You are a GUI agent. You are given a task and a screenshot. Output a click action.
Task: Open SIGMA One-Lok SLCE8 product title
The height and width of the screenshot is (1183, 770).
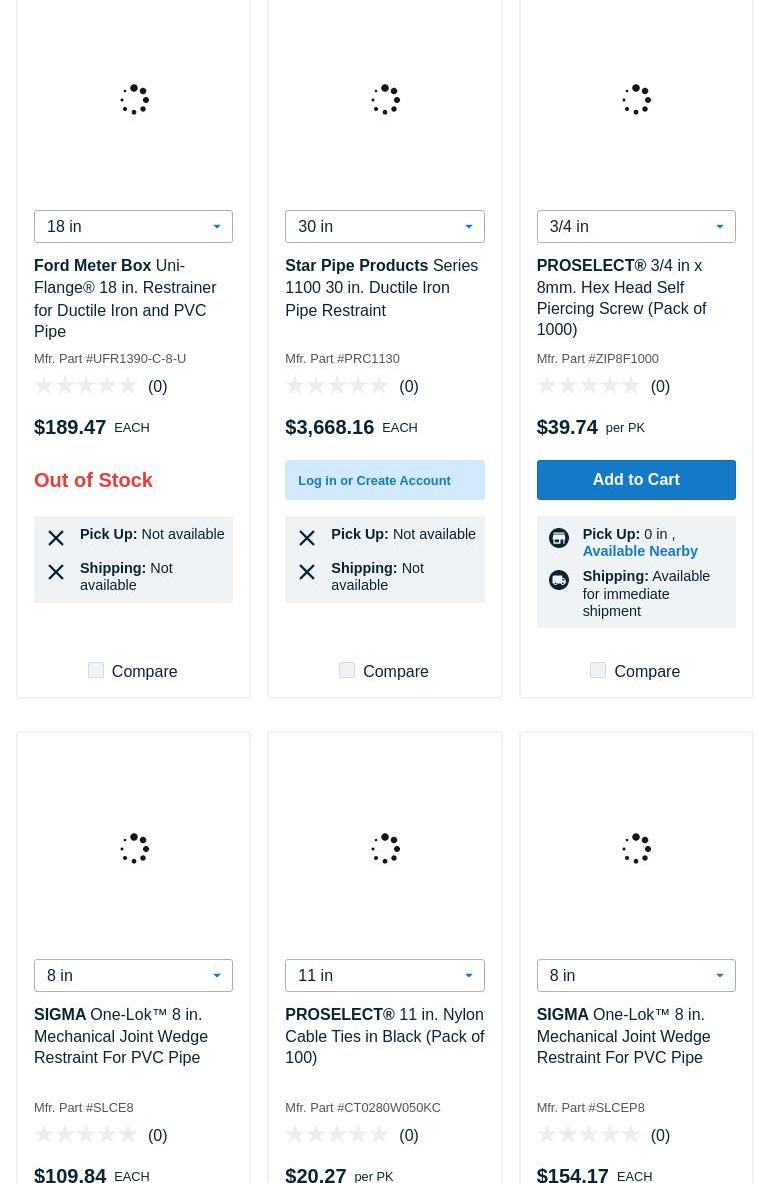(x=121, y=1036)
